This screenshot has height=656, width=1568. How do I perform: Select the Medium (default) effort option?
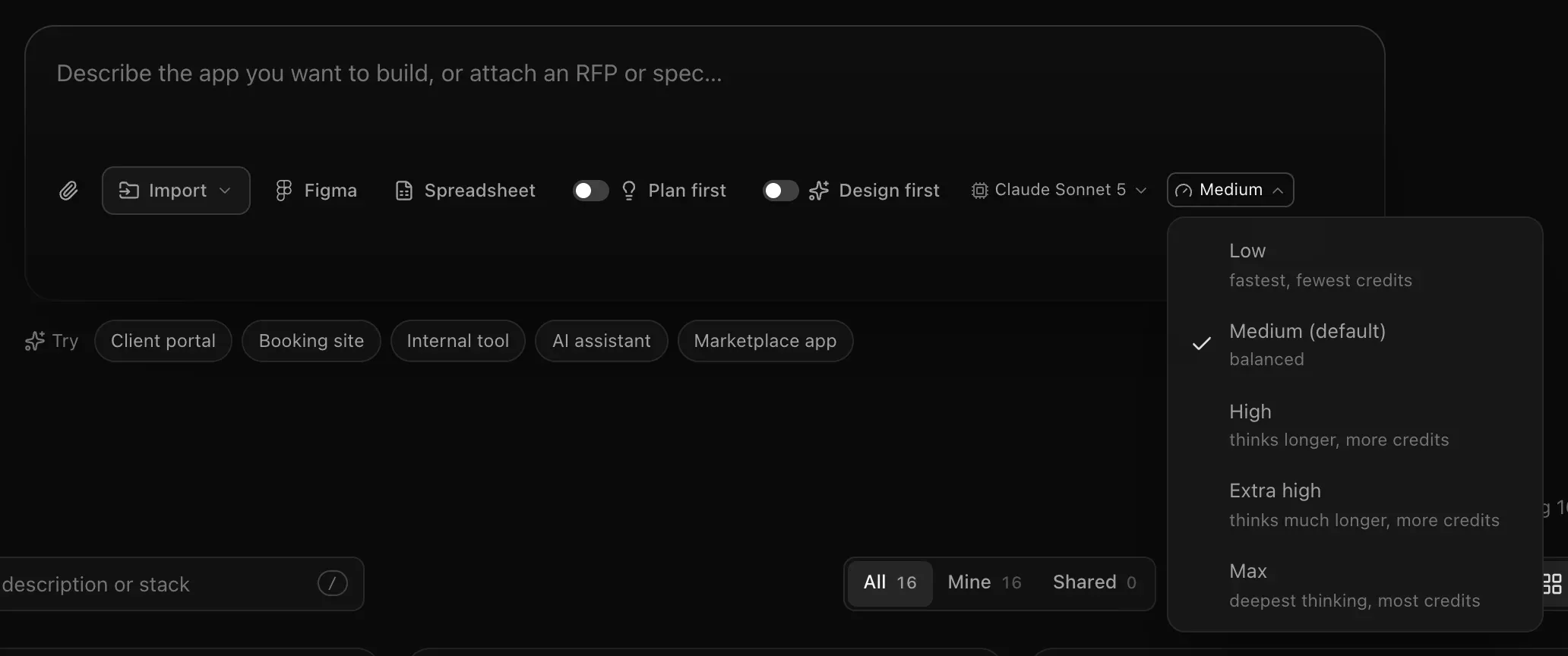pos(1355,345)
